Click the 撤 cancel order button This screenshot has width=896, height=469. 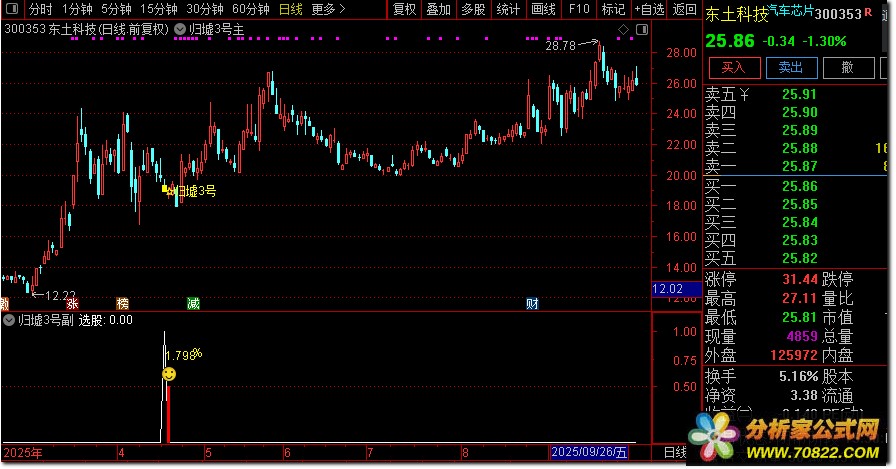click(848, 67)
